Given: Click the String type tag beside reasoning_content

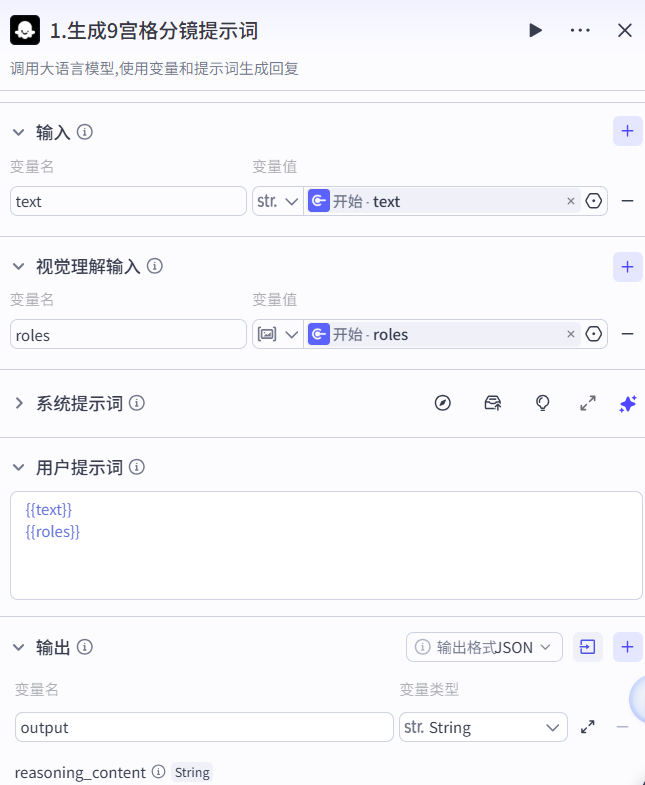Looking at the screenshot, I should pyautogui.click(x=192, y=772).
